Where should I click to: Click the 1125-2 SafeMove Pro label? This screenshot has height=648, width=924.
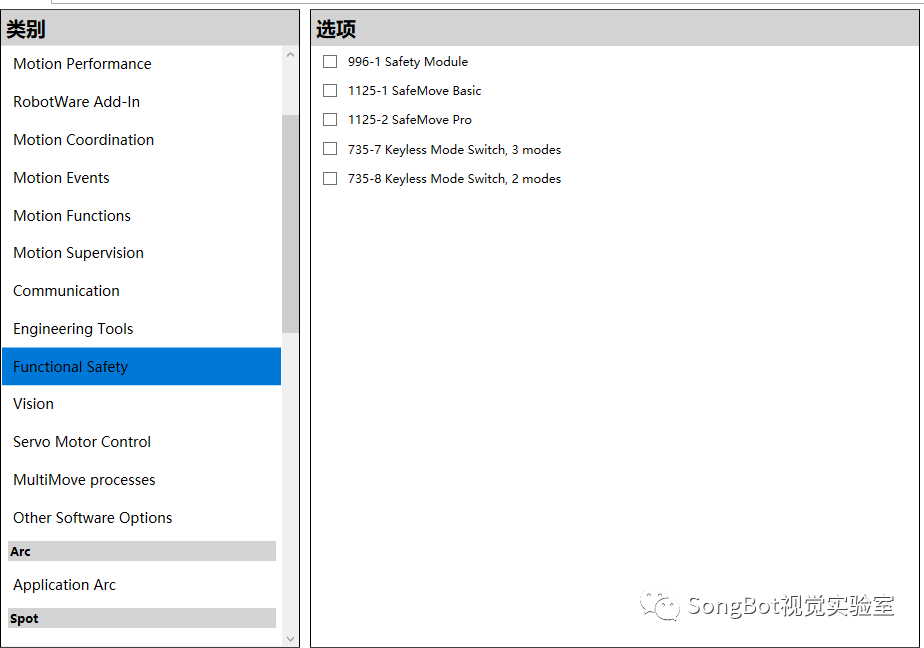[410, 120]
